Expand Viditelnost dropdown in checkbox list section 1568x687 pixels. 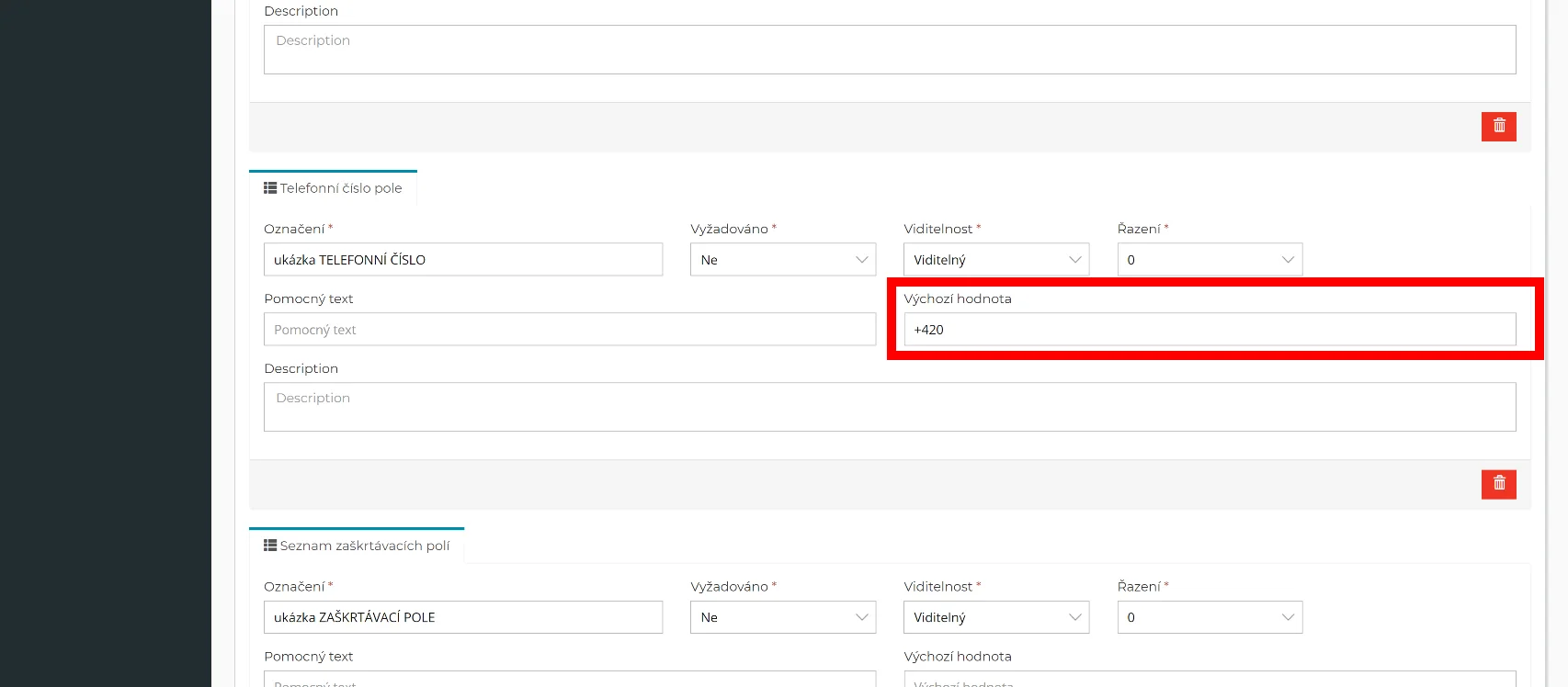995,617
